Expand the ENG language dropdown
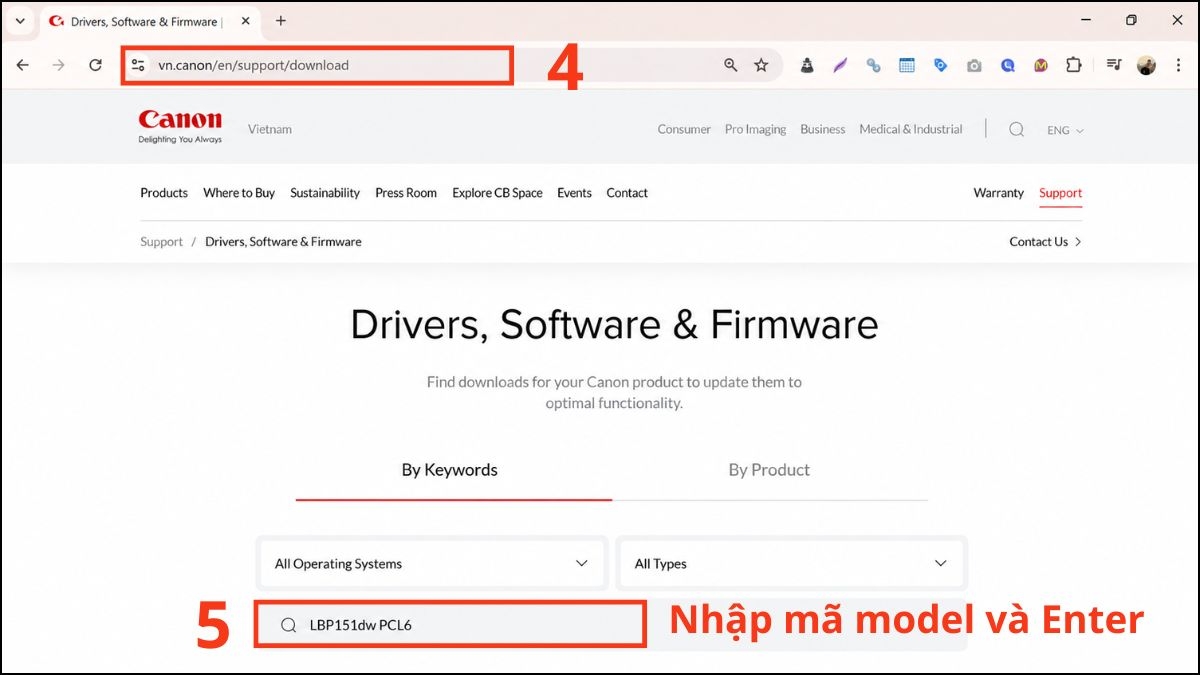This screenshot has width=1200, height=675. click(1065, 130)
